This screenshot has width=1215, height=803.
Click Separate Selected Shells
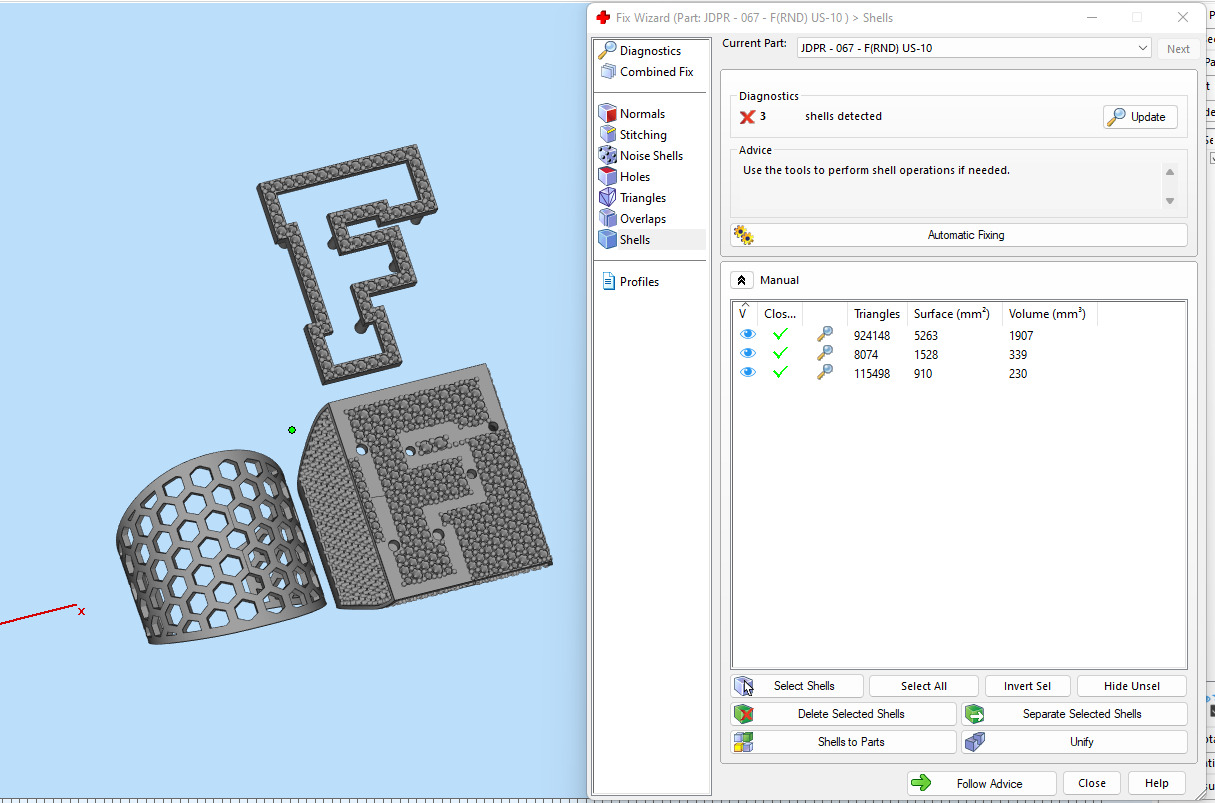[x=1075, y=714]
